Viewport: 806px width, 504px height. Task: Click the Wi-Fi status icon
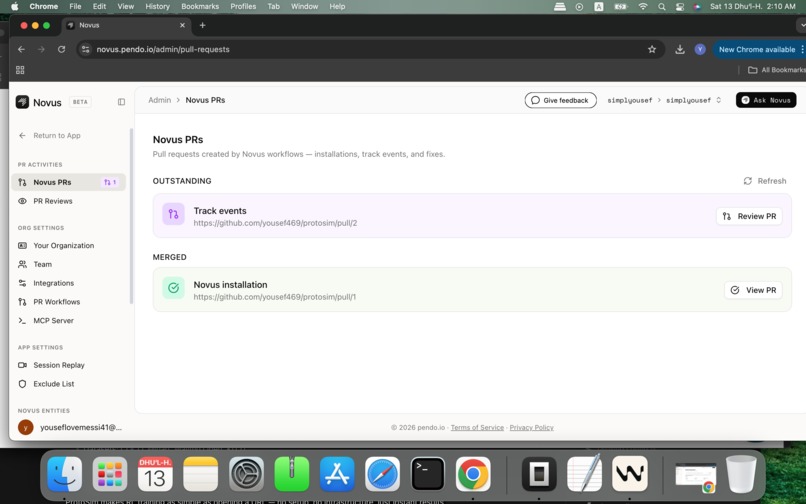[643, 7]
